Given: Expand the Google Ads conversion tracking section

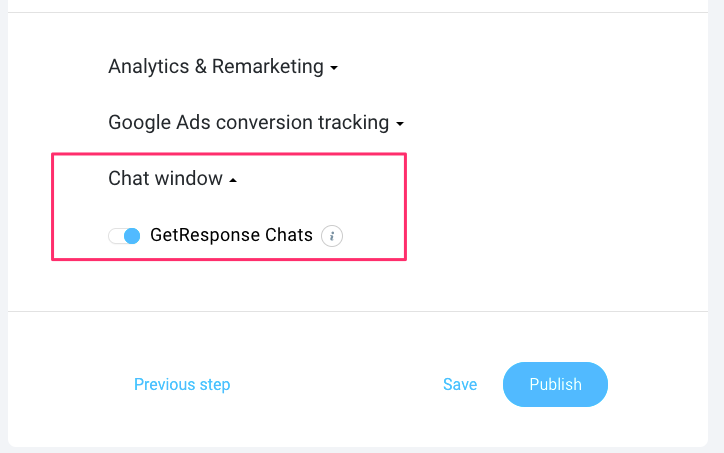Looking at the screenshot, I should point(256,122).
